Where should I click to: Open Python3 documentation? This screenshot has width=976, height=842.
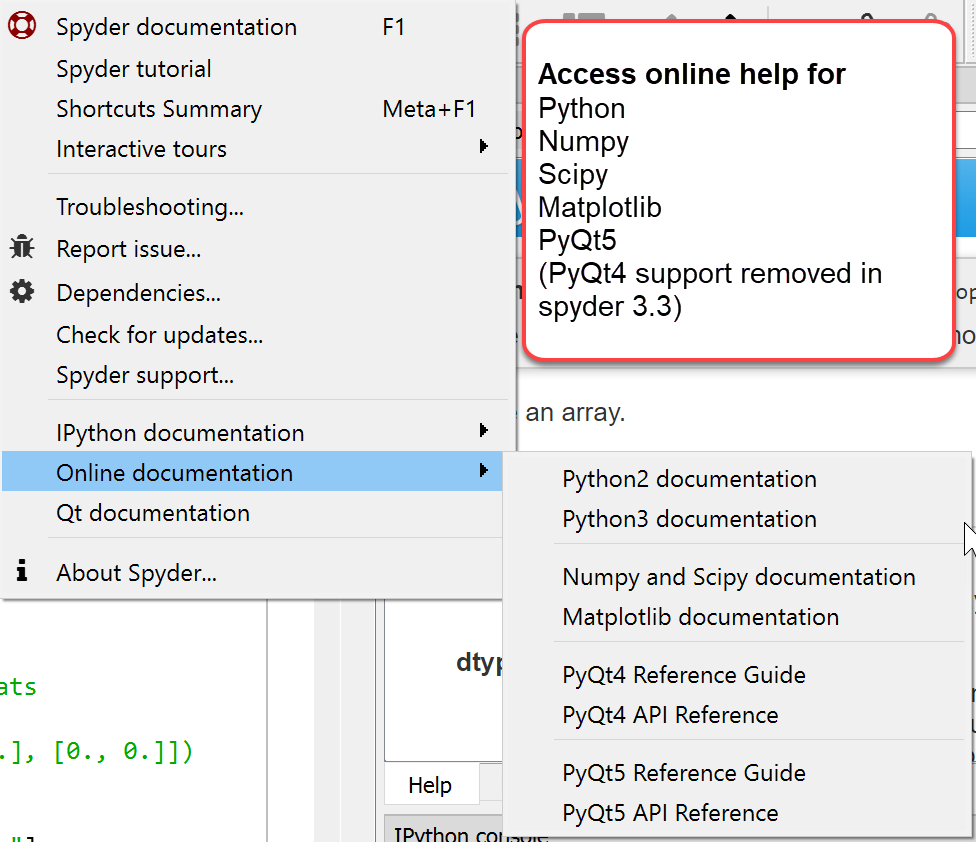(738, 519)
